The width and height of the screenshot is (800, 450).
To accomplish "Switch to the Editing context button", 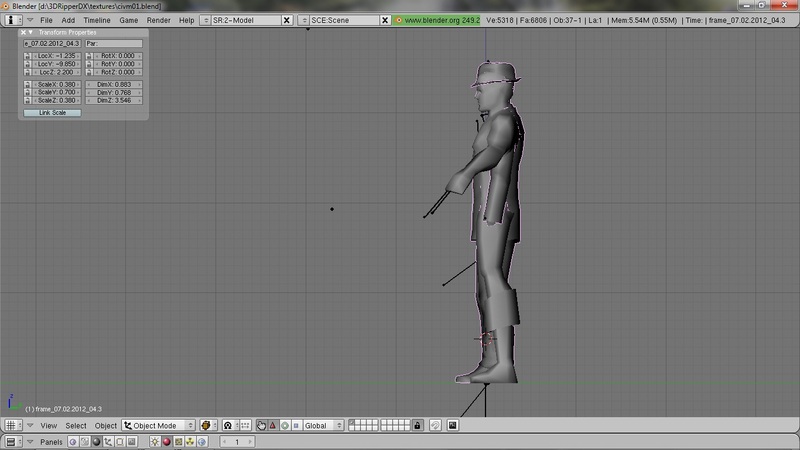I will [120, 441].
